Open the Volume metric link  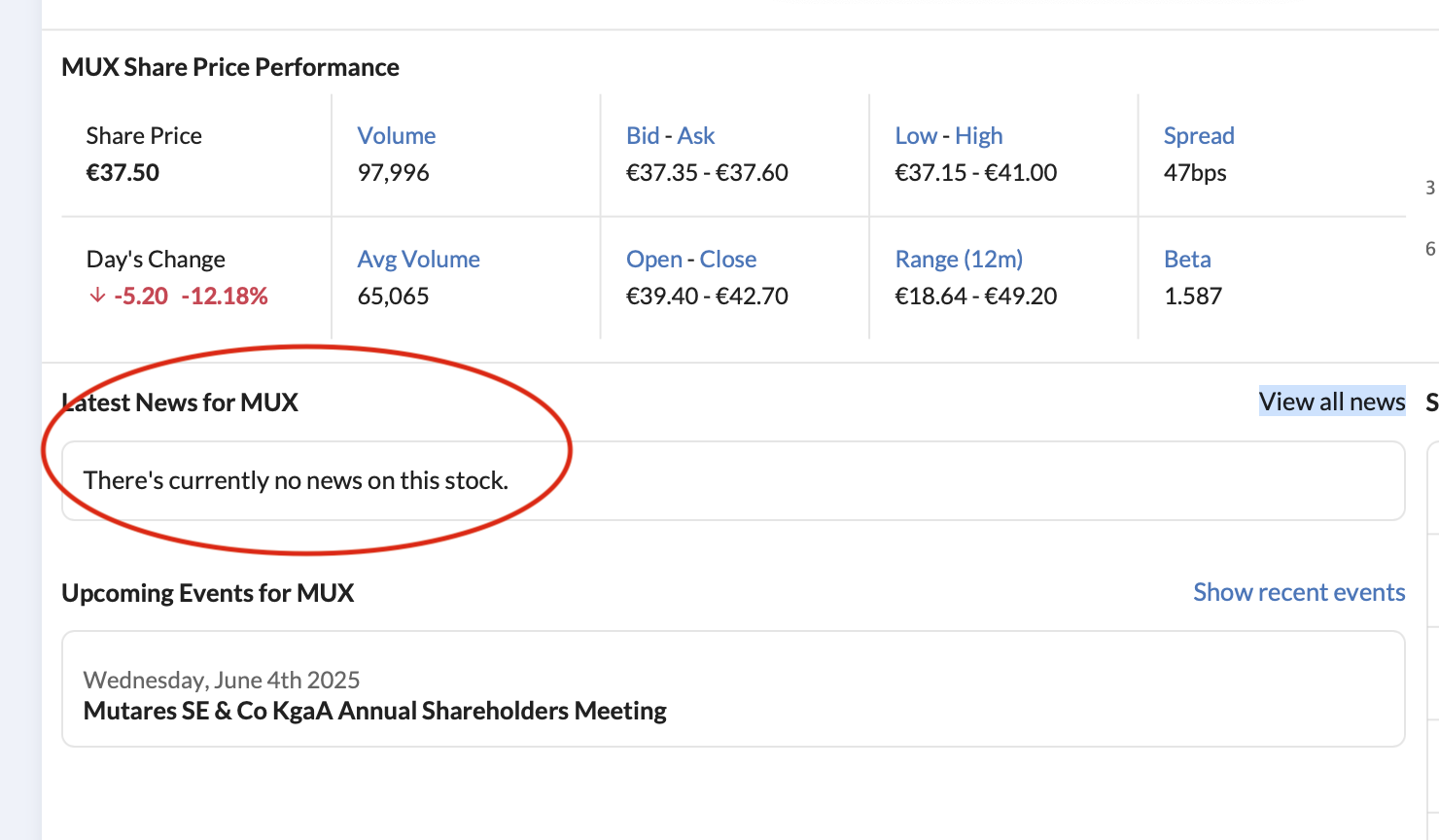[396, 136]
